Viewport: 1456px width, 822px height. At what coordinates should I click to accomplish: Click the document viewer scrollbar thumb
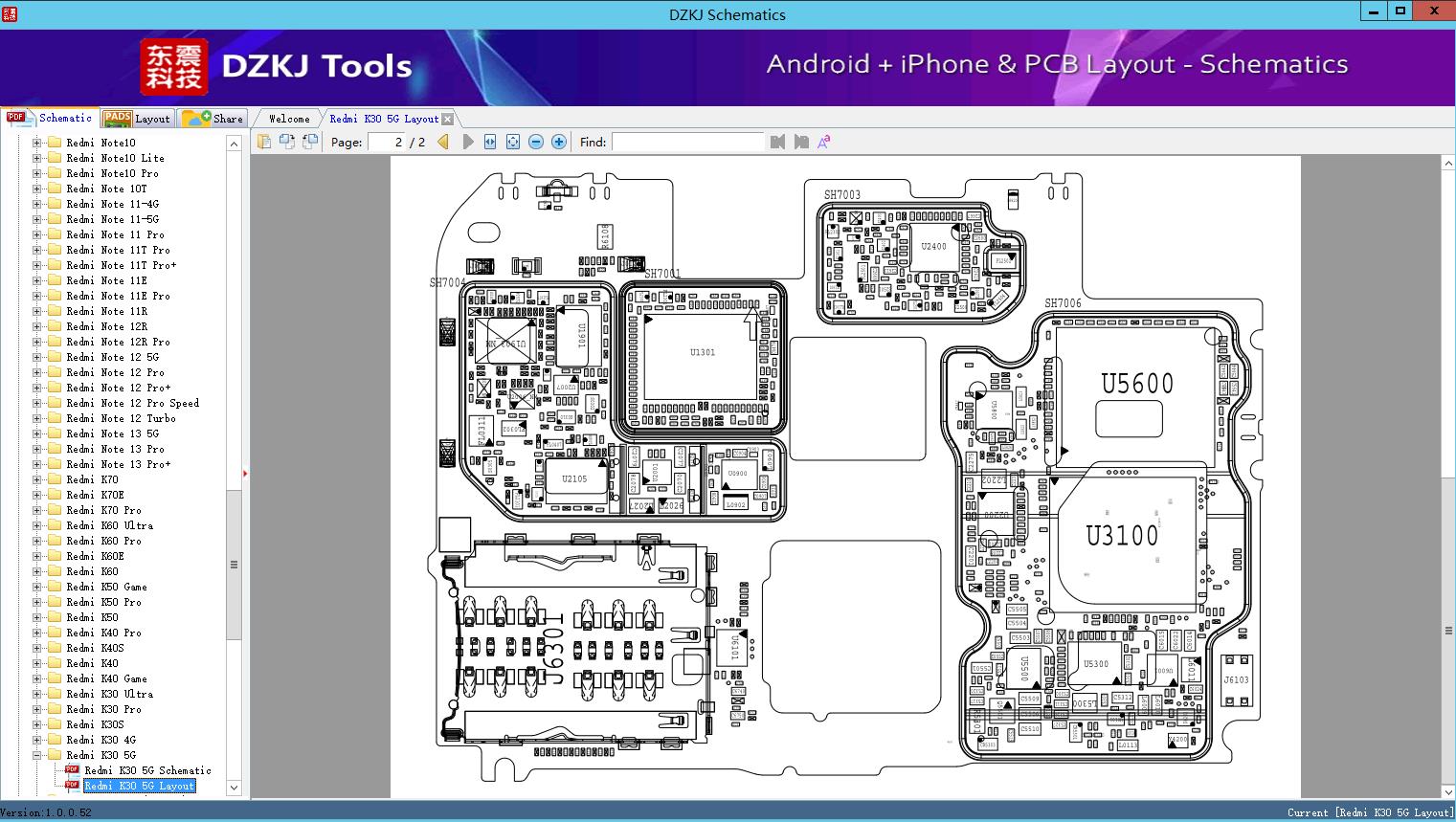[1448, 632]
